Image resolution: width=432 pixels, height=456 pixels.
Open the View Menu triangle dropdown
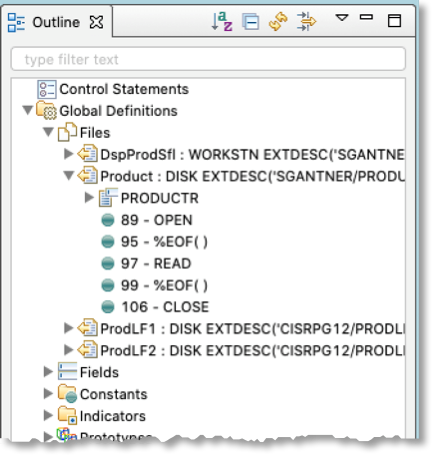(342, 18)
